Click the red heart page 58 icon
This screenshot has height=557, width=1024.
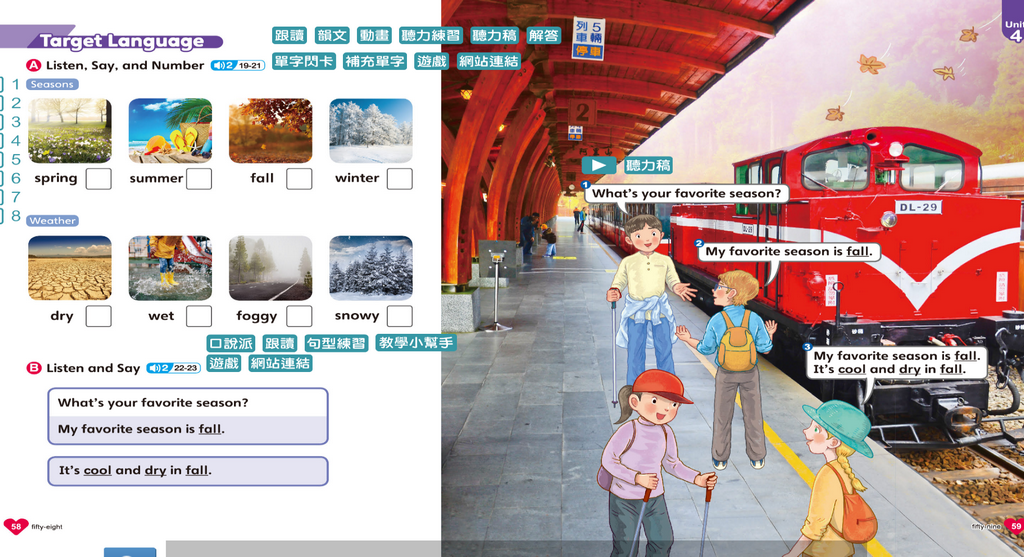(x=16, y=526)
